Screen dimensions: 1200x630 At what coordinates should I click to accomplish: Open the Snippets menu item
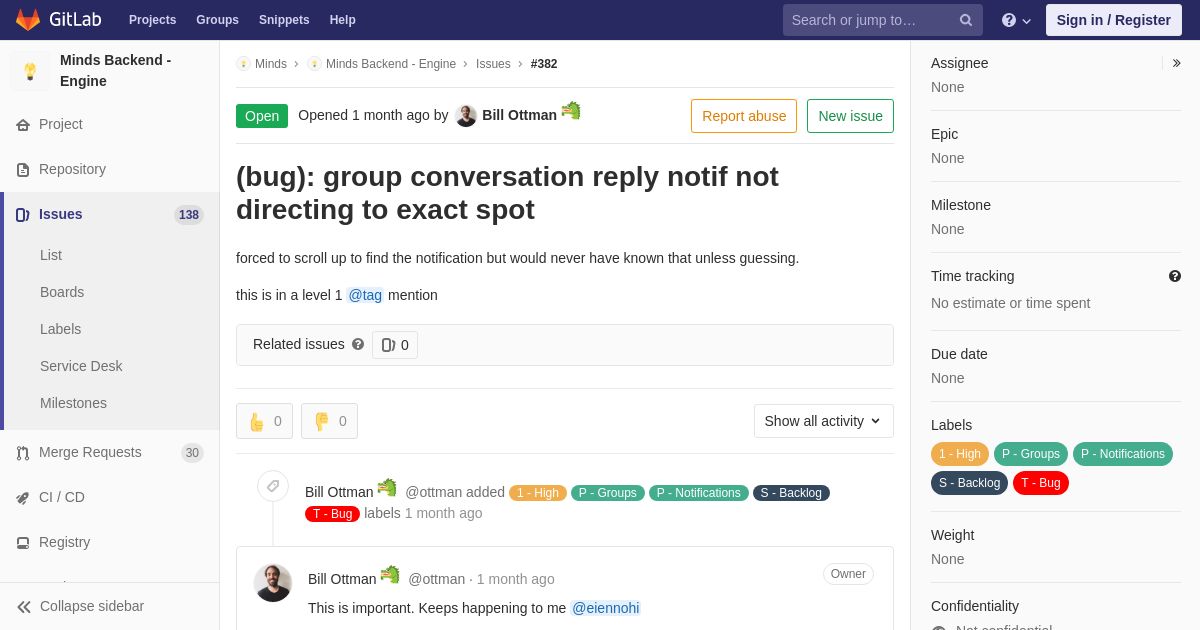coord(284,20)
